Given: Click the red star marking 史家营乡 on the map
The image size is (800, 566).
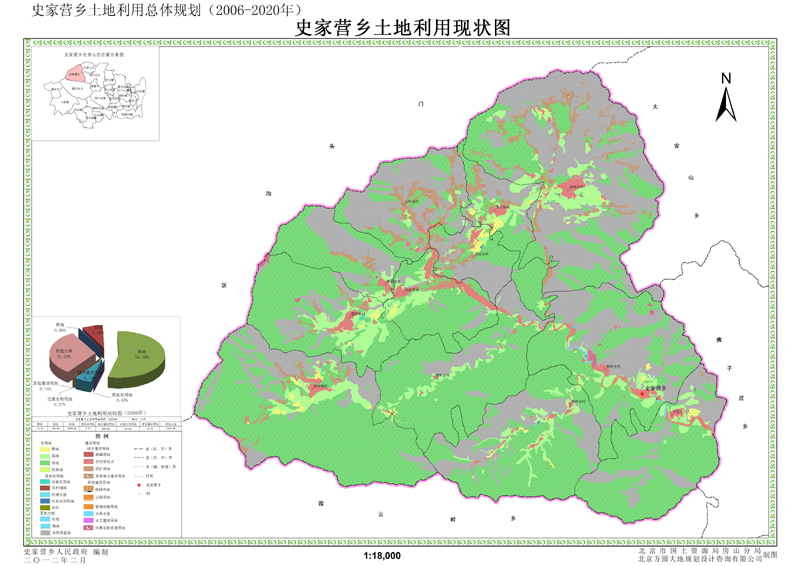Looking at the screenshot, I should (640, 394).
